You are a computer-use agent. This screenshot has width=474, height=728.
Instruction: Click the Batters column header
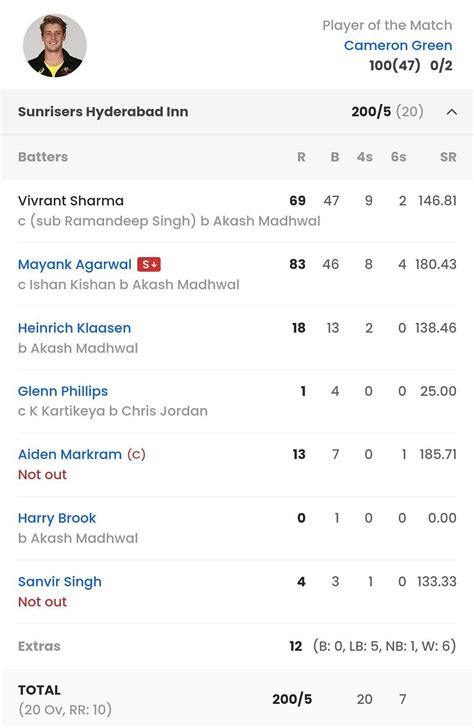click(43, 157)
